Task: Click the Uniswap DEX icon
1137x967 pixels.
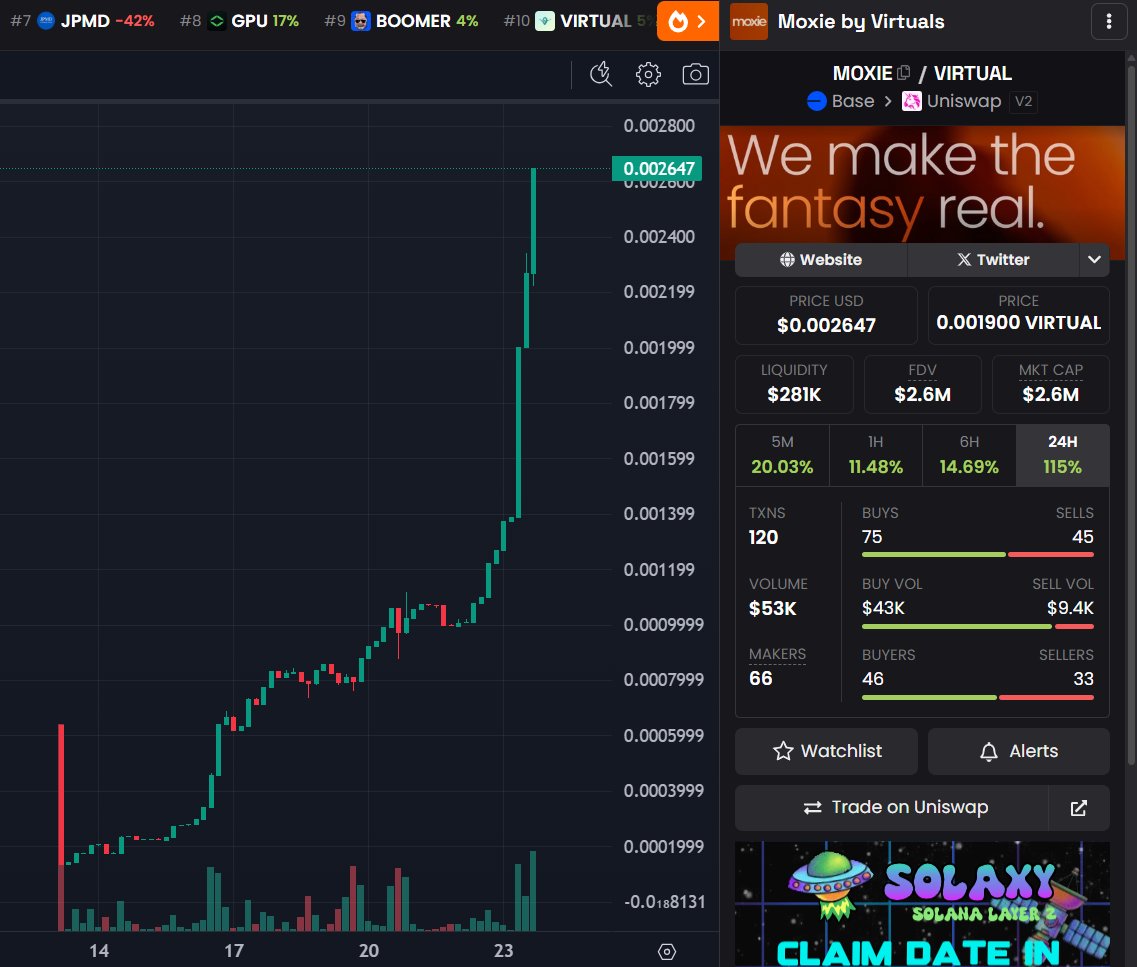Action: point(911,101)
